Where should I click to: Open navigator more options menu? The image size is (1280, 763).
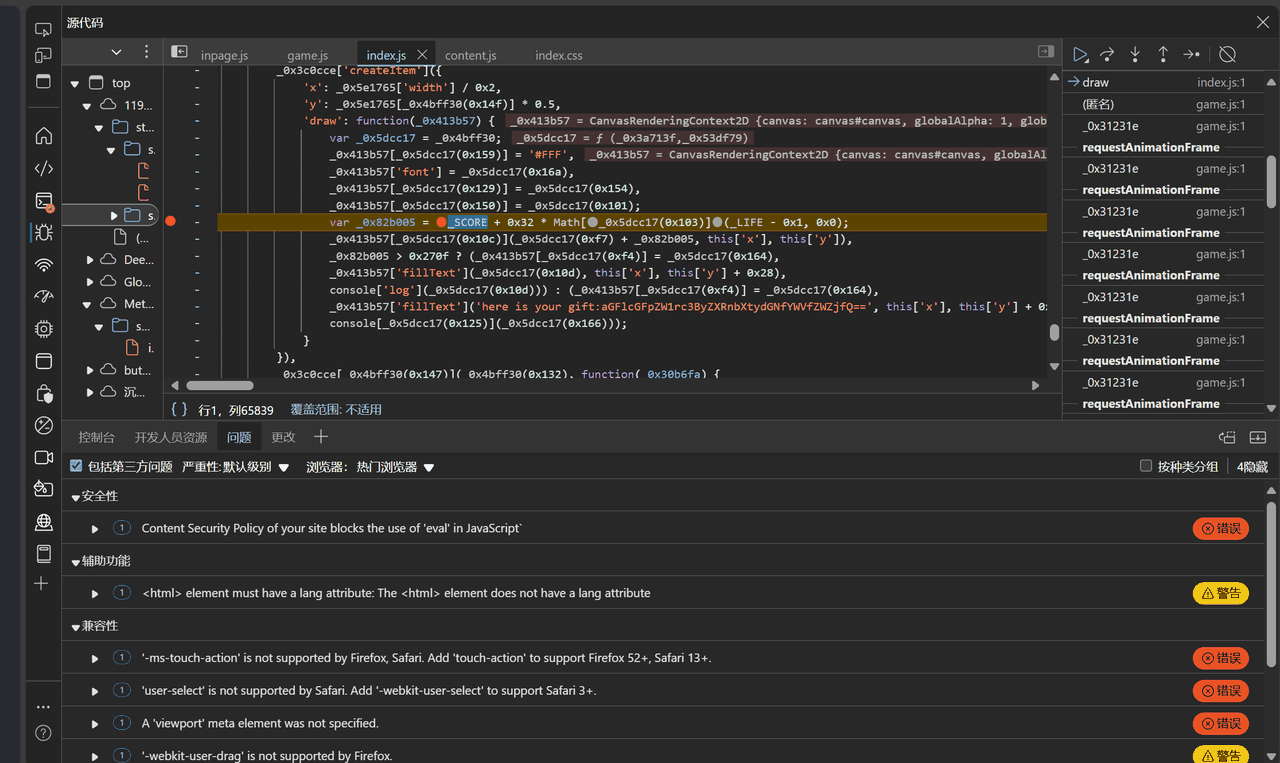click(x=147, y=52)
